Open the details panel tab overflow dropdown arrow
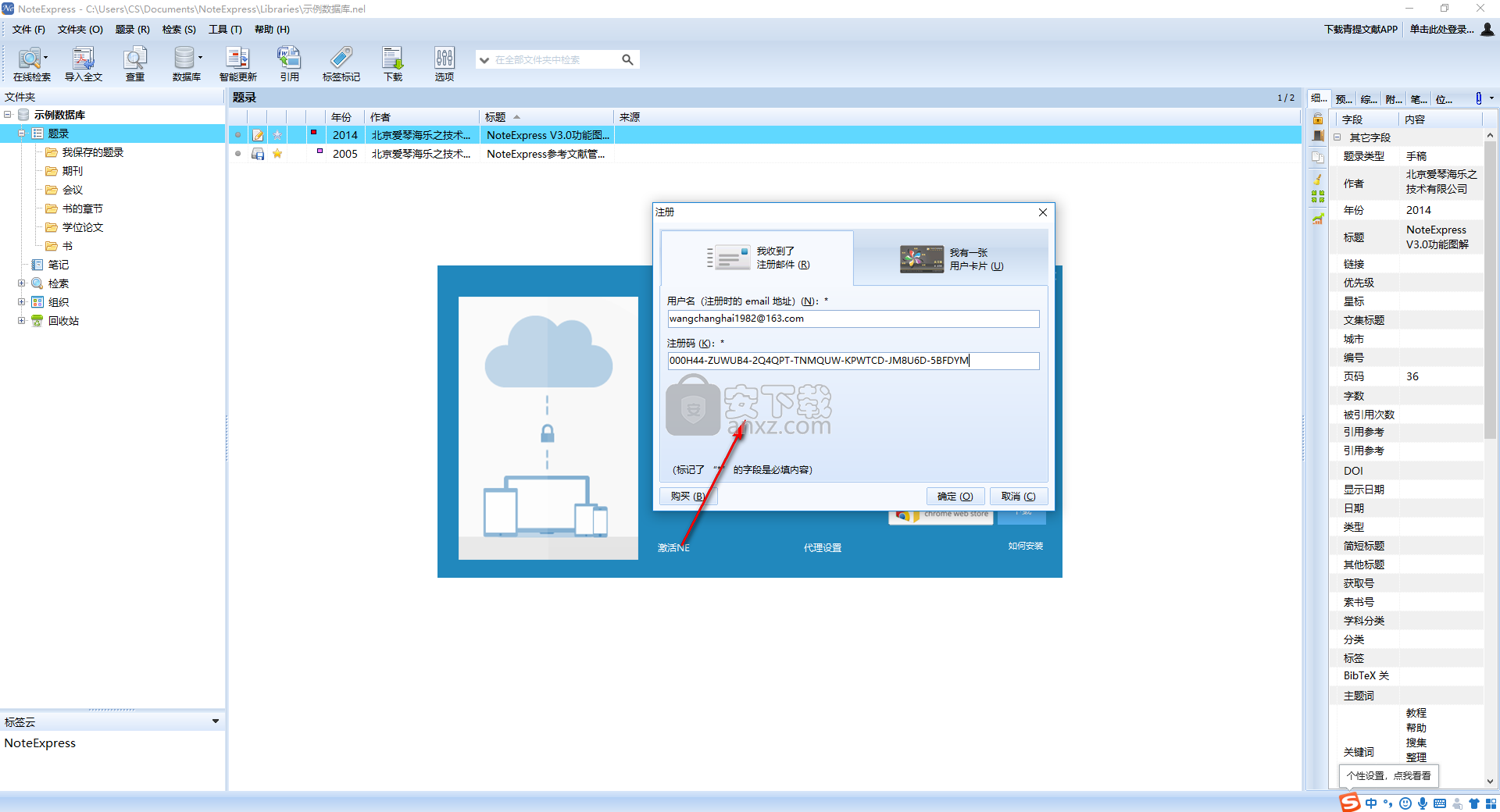Screen dimensions: 1500x812 1491,98
